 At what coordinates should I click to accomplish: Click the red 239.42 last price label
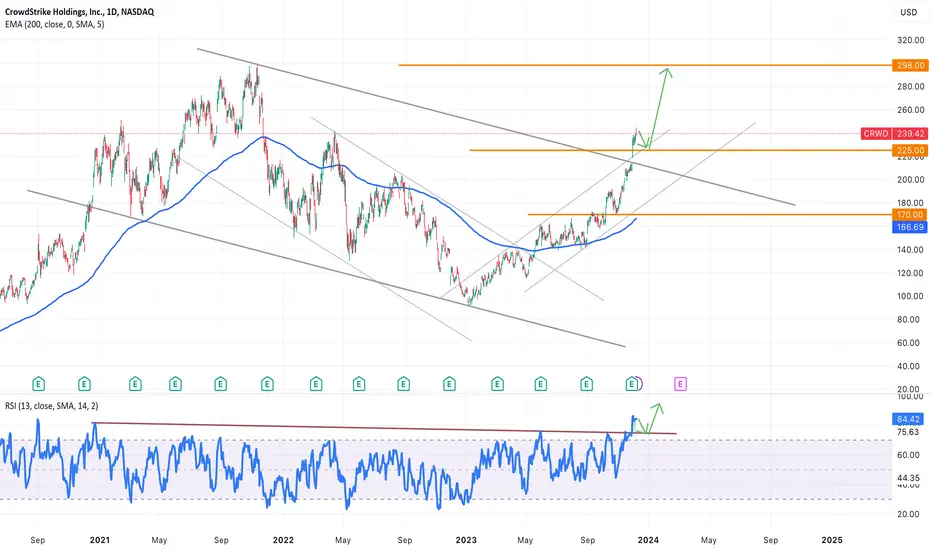(x=909, y=134)
